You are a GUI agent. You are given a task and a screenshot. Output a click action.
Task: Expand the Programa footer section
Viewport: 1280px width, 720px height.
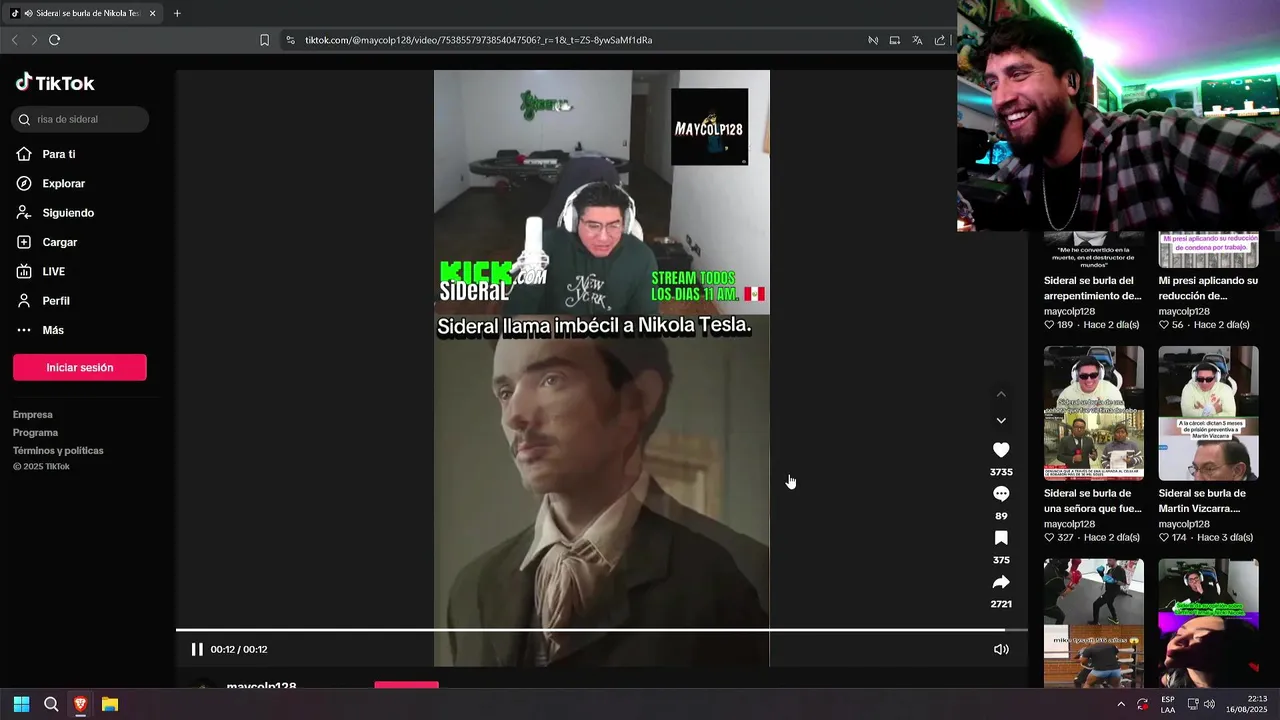pyautogui.click(x=35, y=433)
